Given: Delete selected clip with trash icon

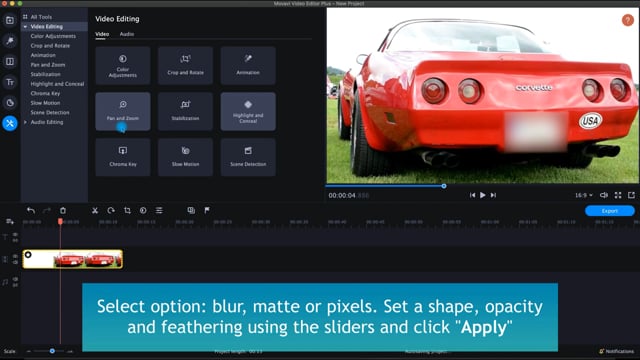Looking at the screenshot, I should (63, 210).
